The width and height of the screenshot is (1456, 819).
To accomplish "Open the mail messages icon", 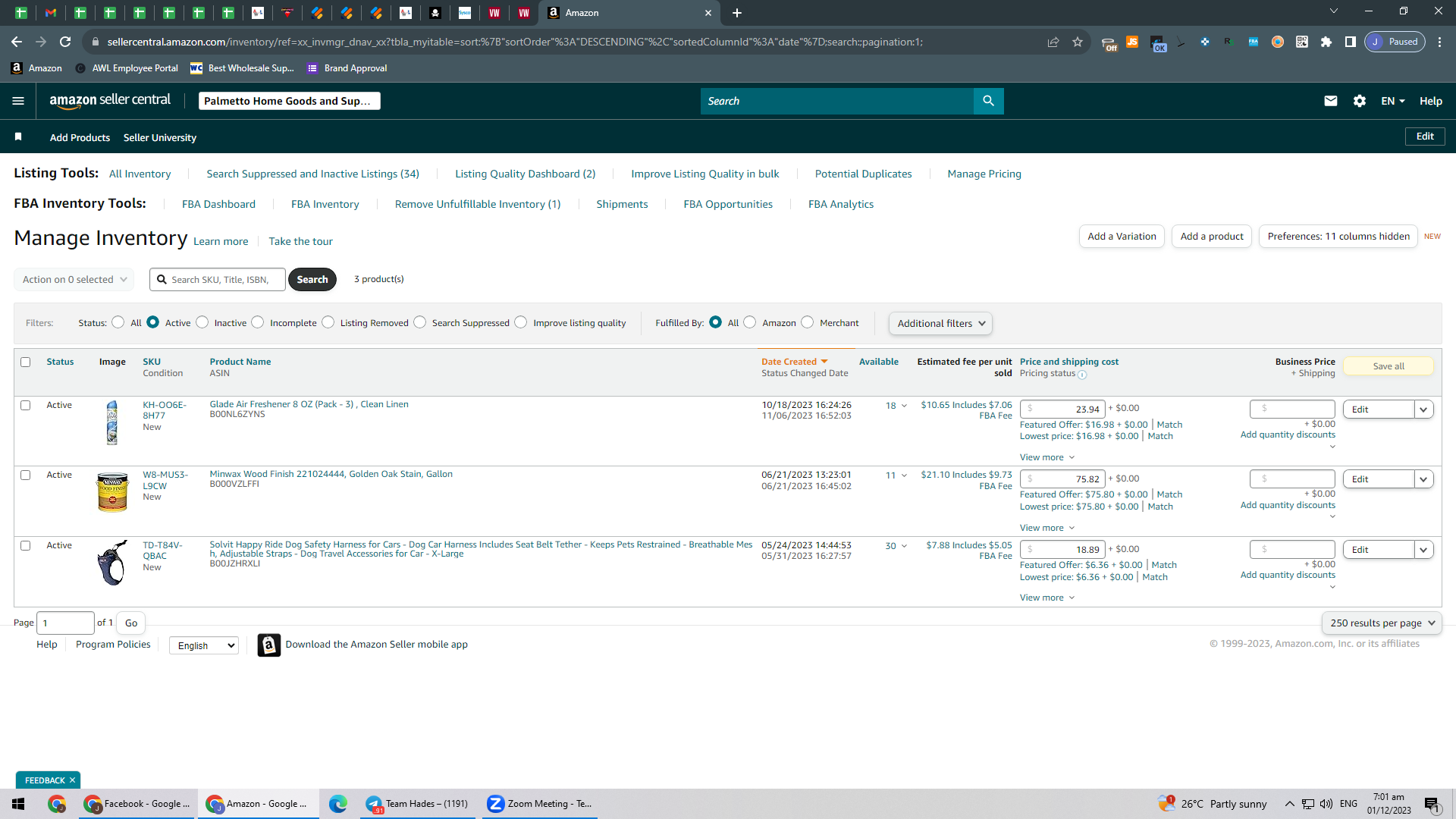I will point(1330,101).
